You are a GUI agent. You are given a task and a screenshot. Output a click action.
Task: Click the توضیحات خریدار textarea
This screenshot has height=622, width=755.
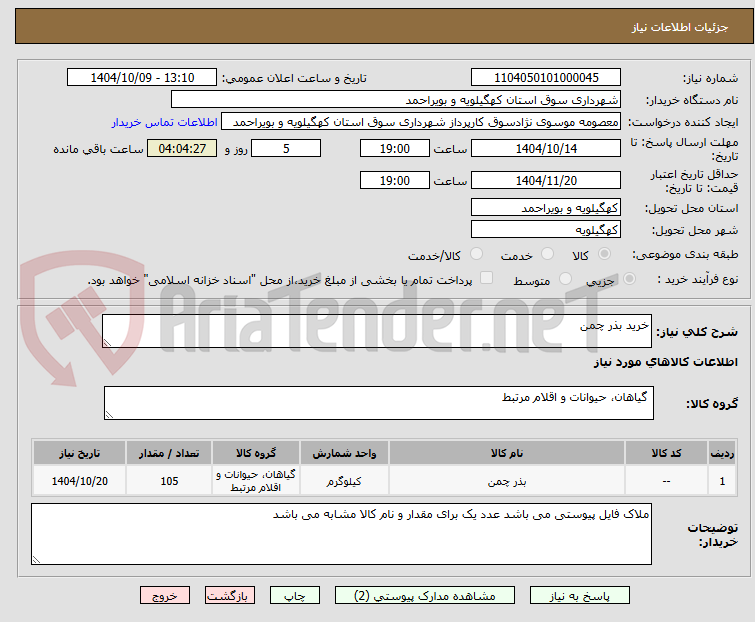(341, 534)
